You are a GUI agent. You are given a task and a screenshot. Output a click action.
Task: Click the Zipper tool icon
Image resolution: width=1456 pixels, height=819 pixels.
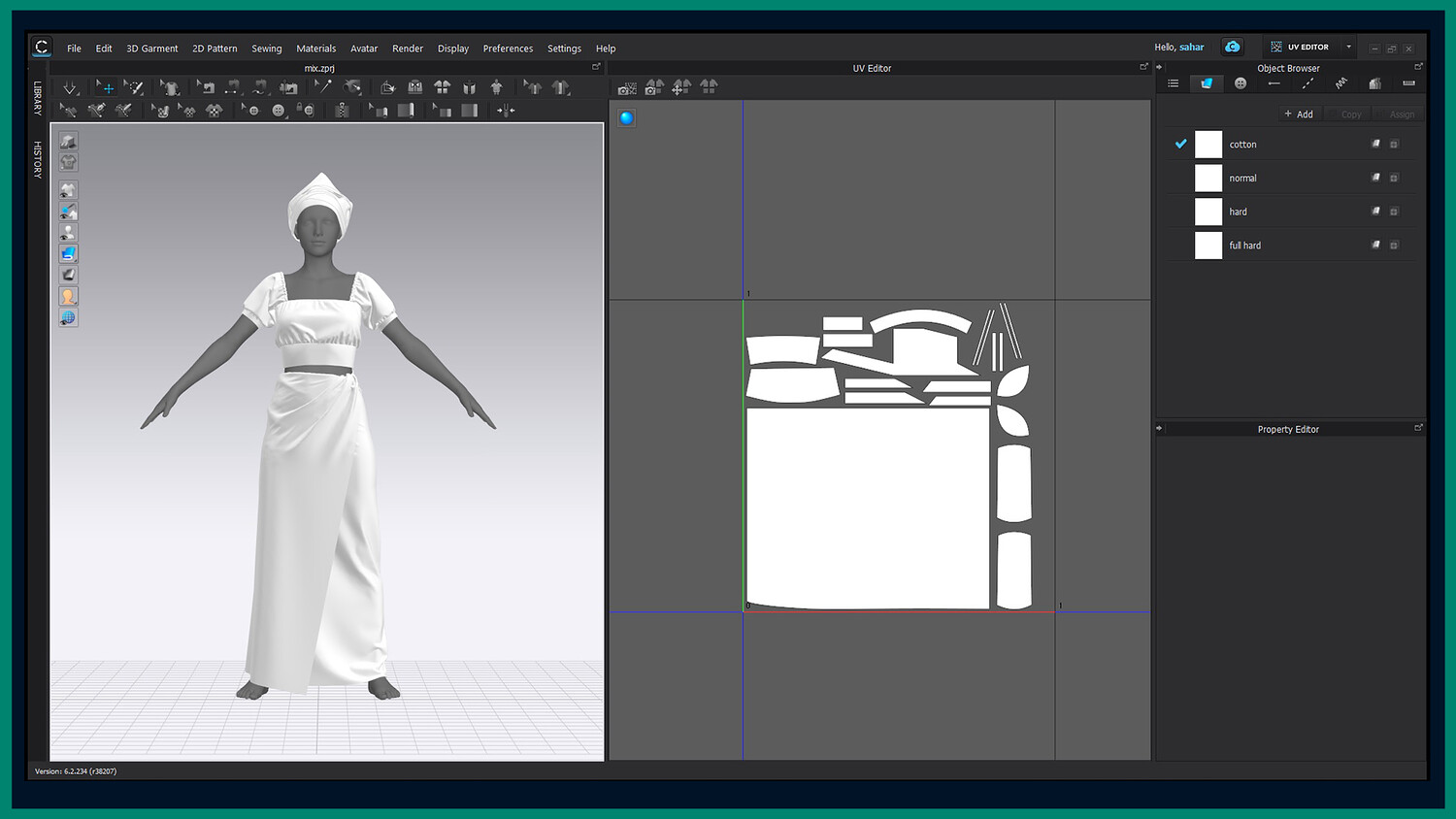[x=342, y=111]
